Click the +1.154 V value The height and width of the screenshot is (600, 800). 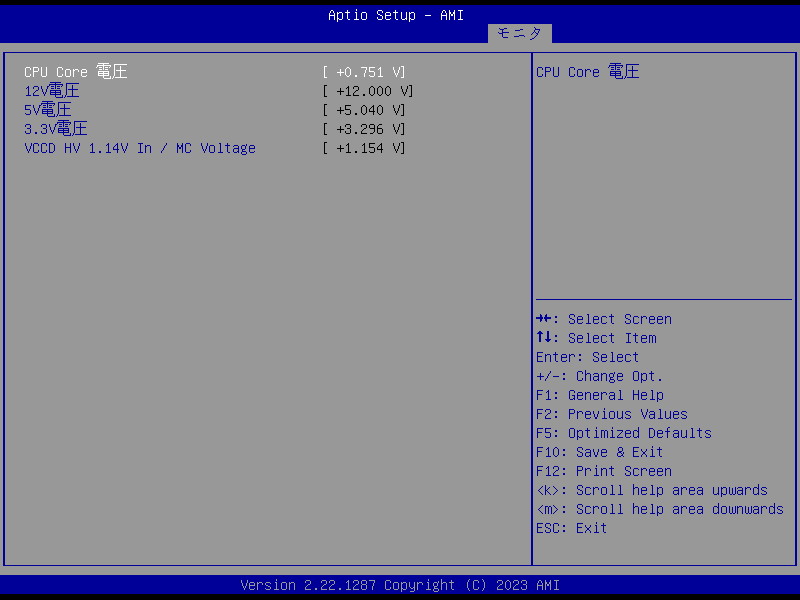tap(364, 148)
